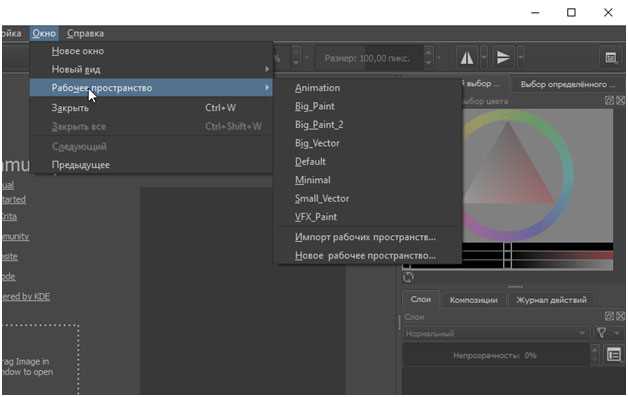
Task: Choose Закрыть in the Окно menu
Action: click(x=151, y=108)
